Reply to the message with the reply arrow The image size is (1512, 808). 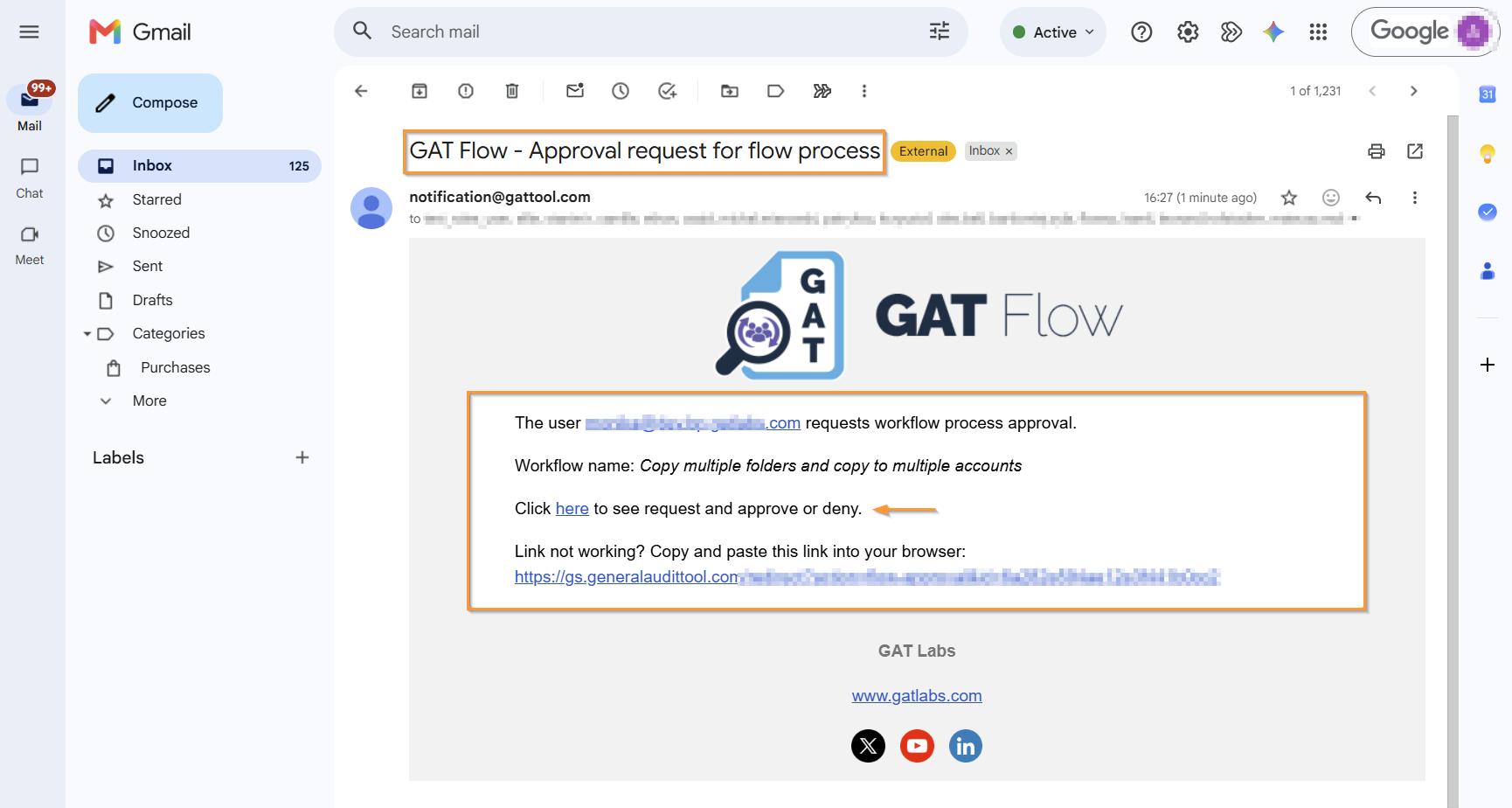click(1373, 198)
